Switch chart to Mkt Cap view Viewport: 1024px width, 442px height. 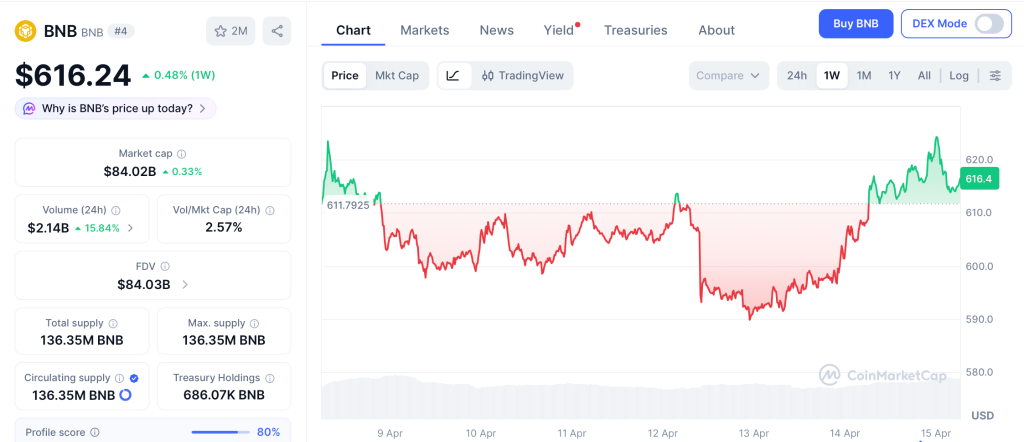[x=397, y=75]
